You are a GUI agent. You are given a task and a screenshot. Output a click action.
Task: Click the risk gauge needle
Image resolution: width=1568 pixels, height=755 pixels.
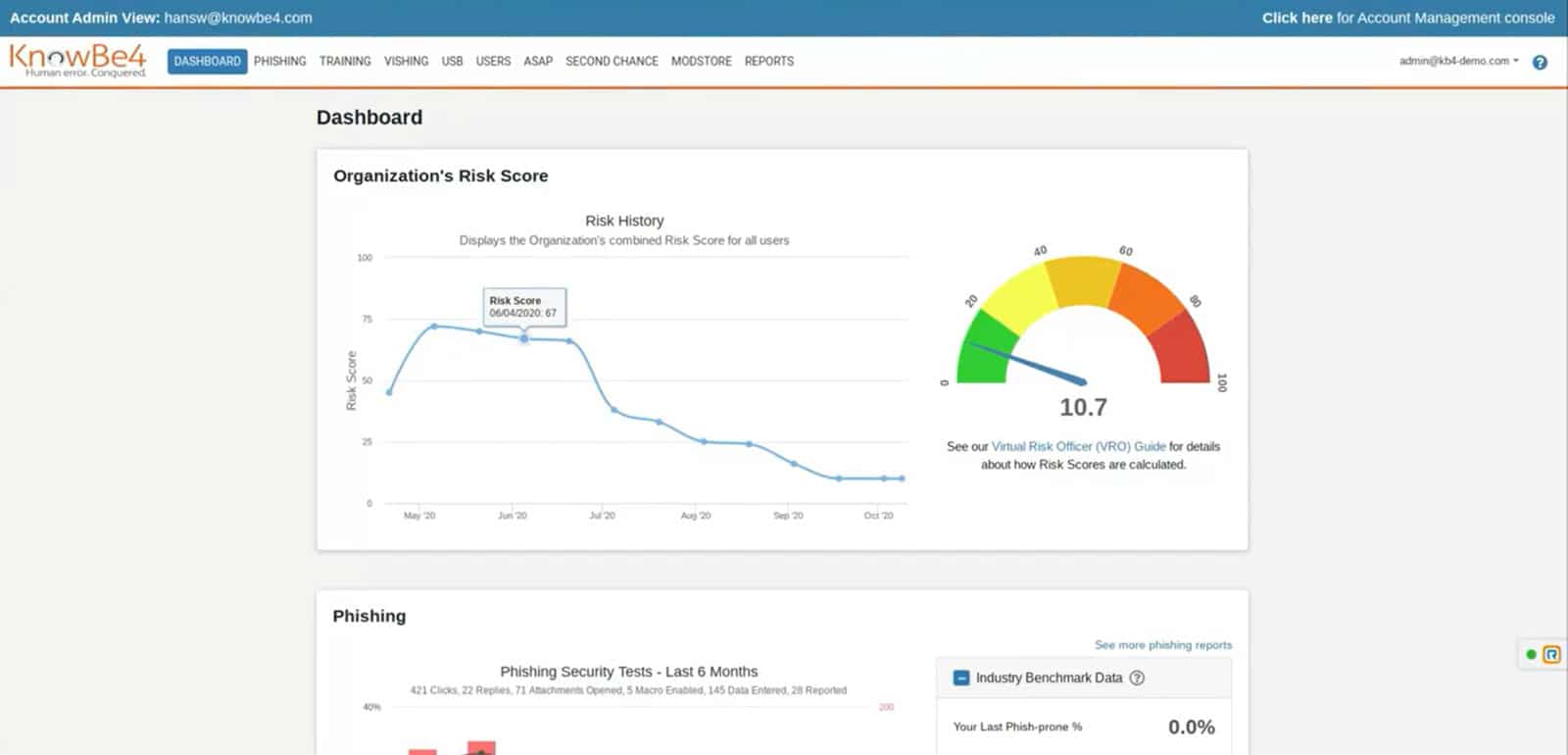[1029, 362]
